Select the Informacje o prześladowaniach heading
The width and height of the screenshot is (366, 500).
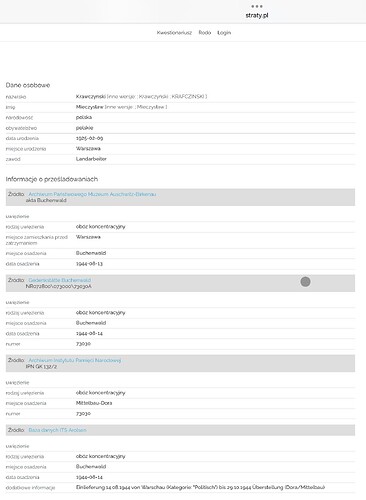tap(52, 179)
